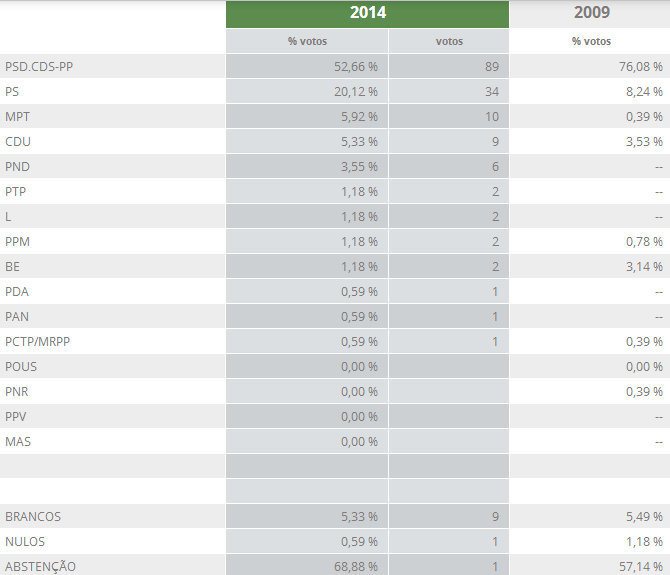Click the PDA party label
This screenshot has height=575, width=670.
(17, 292)
